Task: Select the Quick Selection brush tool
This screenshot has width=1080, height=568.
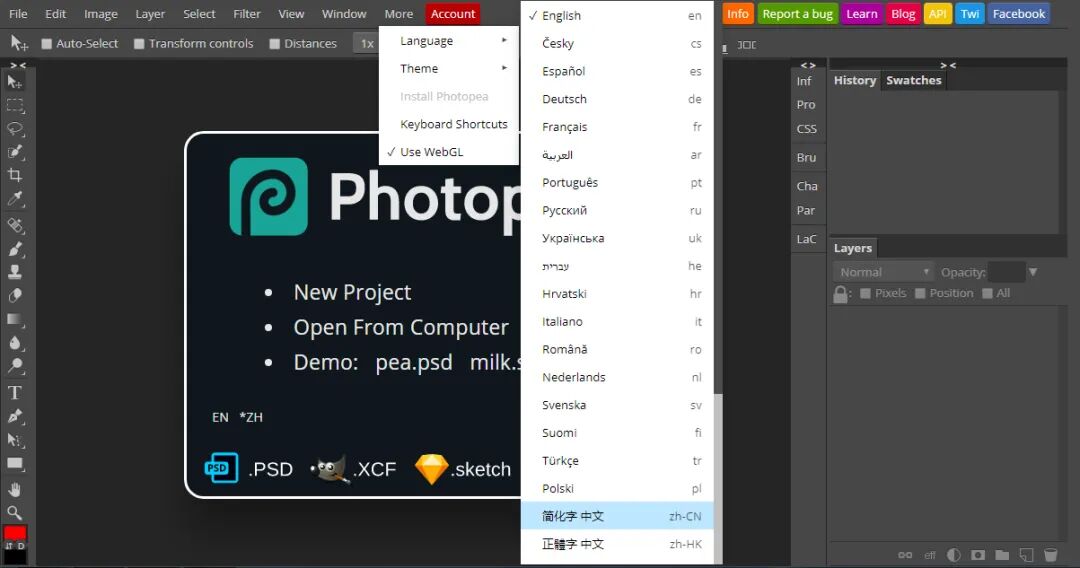Action: pos(14,152)
